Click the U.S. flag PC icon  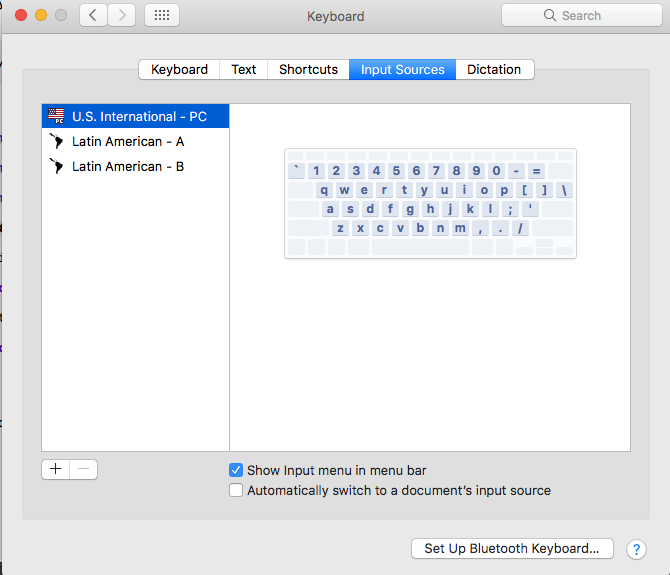[56, 116]
